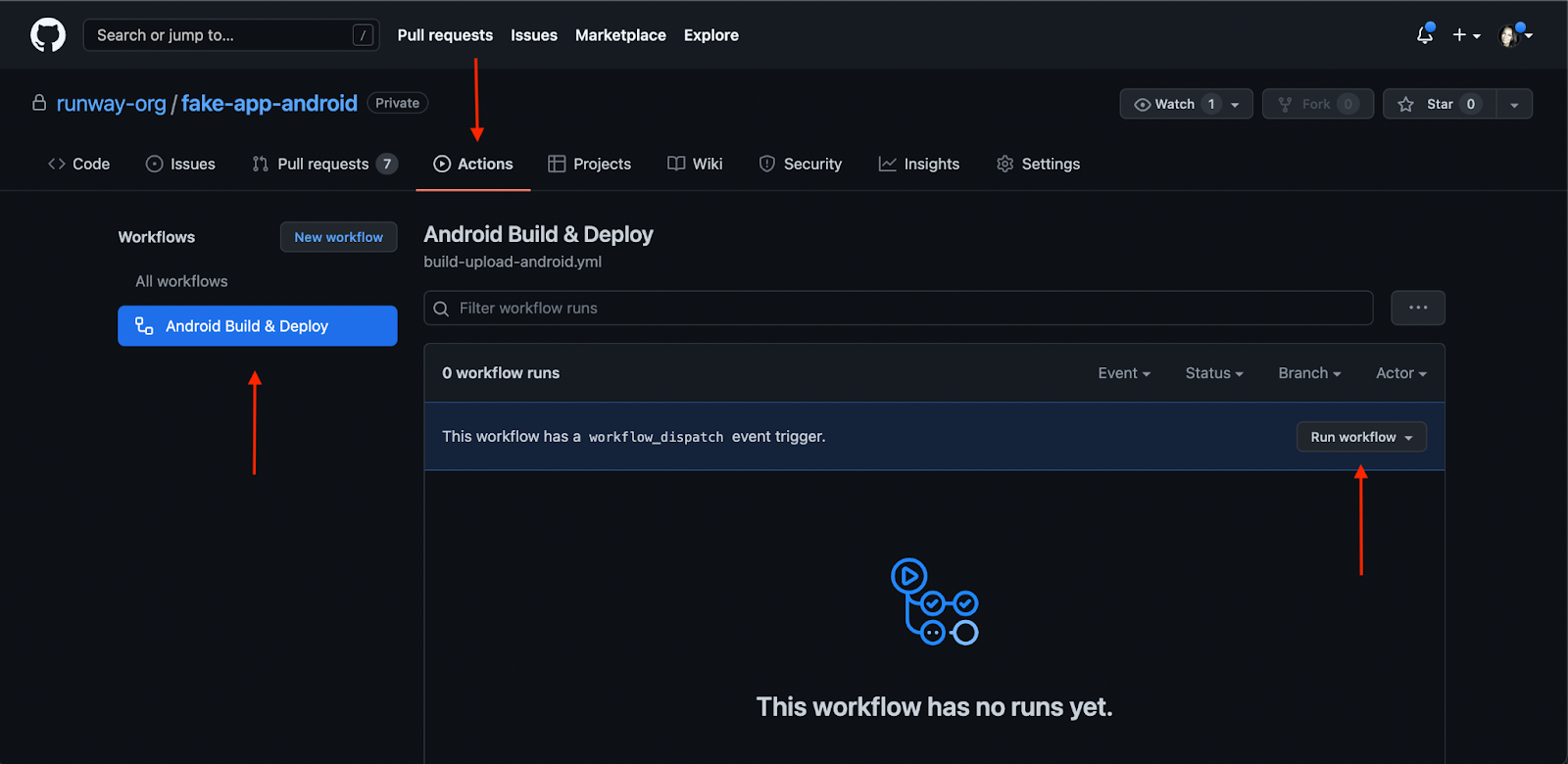Screen dimensions: 1568x764
Task: Click the Security shield icon
Action: [x=767, y=164]
